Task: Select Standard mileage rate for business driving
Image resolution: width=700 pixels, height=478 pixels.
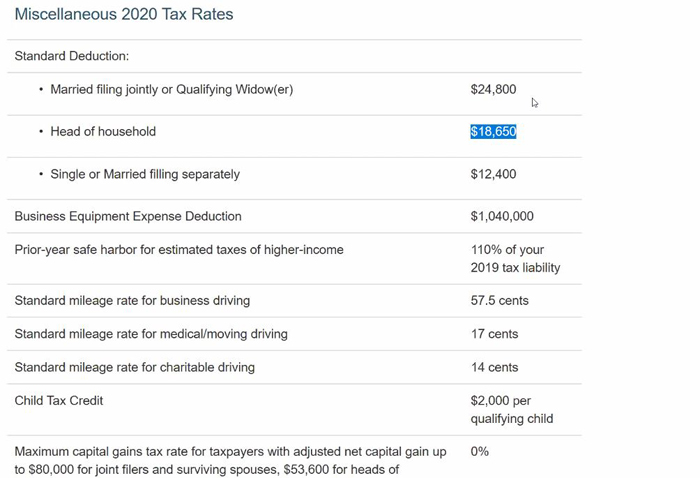Action: click(x=132, y=300)
